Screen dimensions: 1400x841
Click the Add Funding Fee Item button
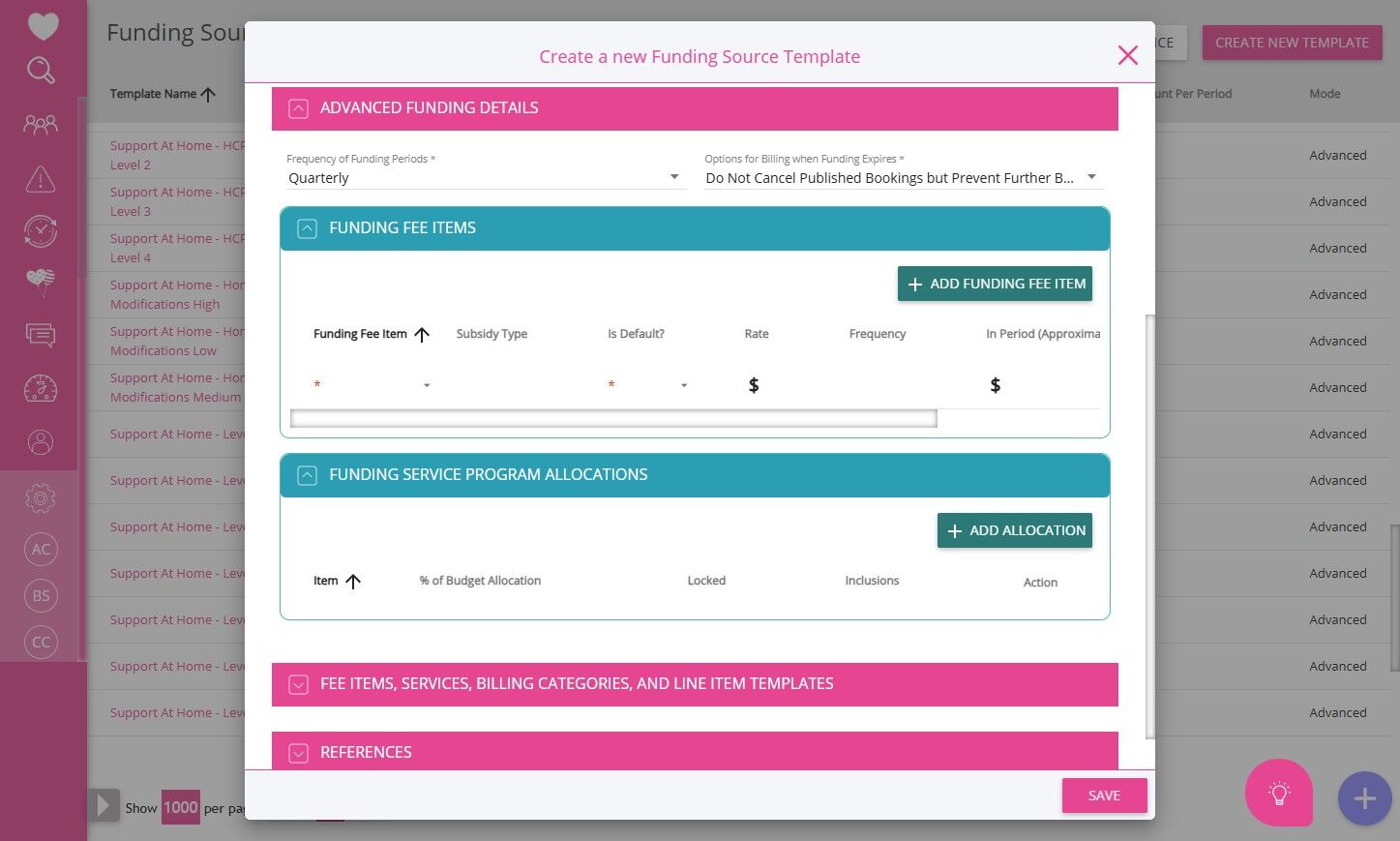(995, 284)
